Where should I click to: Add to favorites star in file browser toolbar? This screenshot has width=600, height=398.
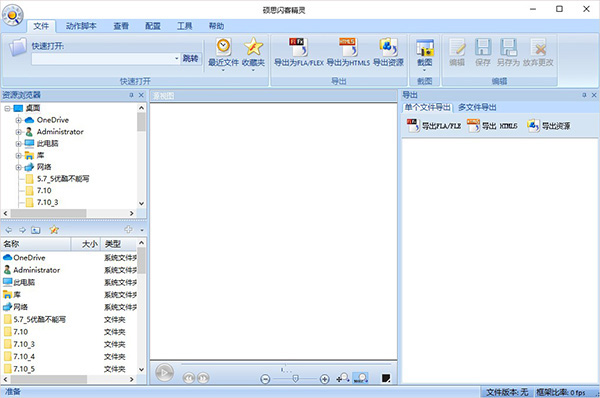pyautogui.click(x=54, y=230)
